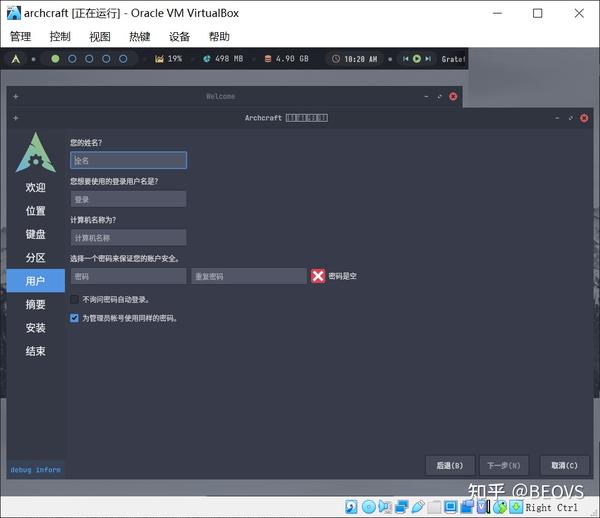Image resolution: width=600 pixels, height=518 pixels.
Task: Click the keyboard capture green arrow icon
Action: [516, 507]
